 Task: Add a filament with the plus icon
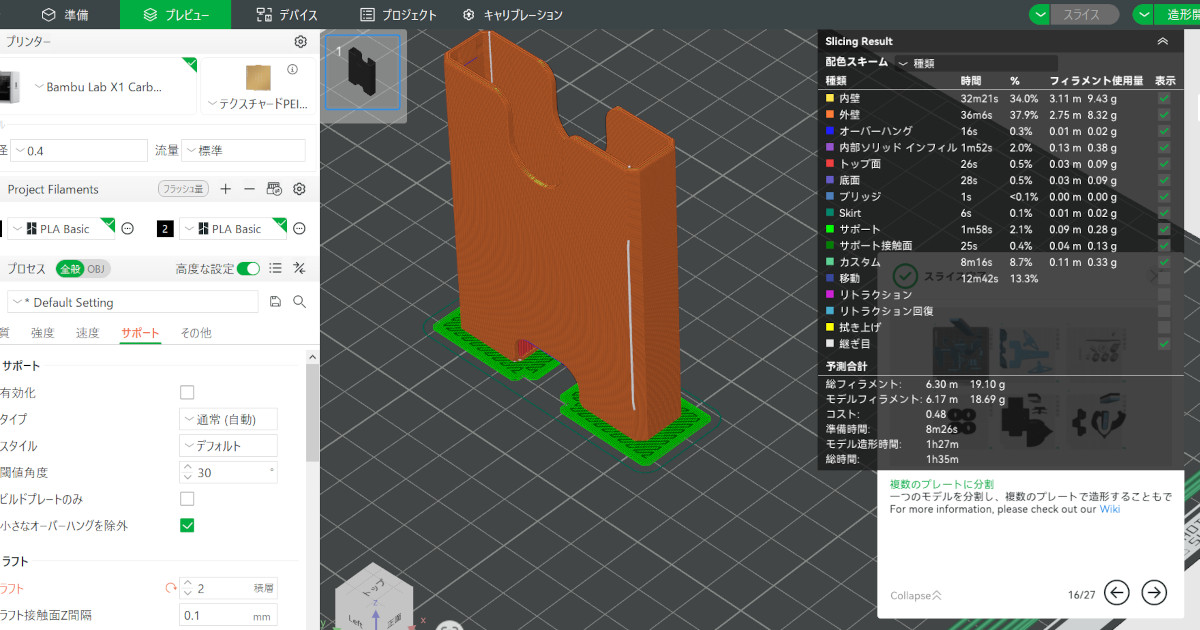click(226, 189)
